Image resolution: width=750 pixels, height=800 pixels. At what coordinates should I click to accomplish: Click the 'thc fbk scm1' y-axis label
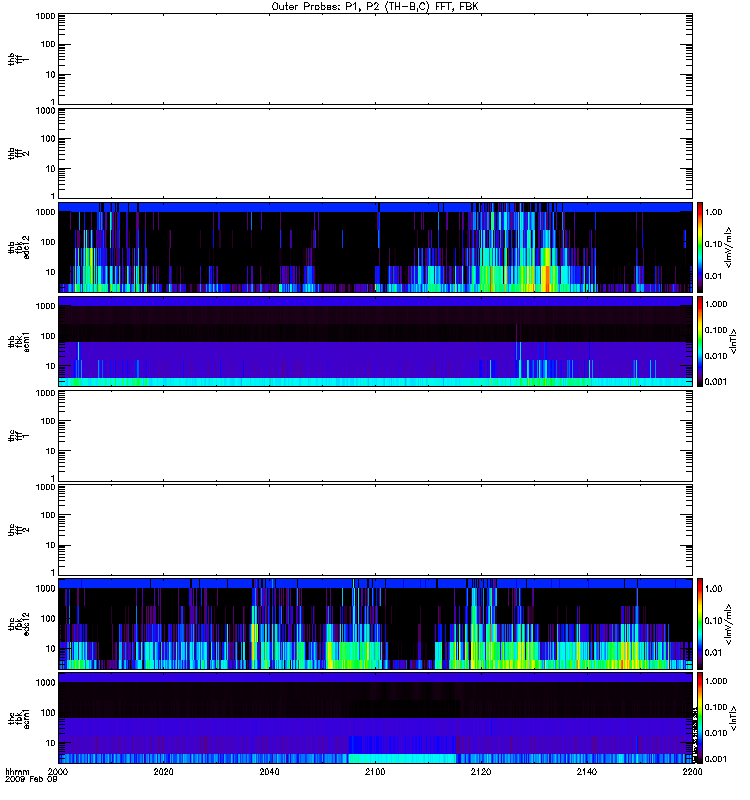pyautogui.click(x=18, y=718)
